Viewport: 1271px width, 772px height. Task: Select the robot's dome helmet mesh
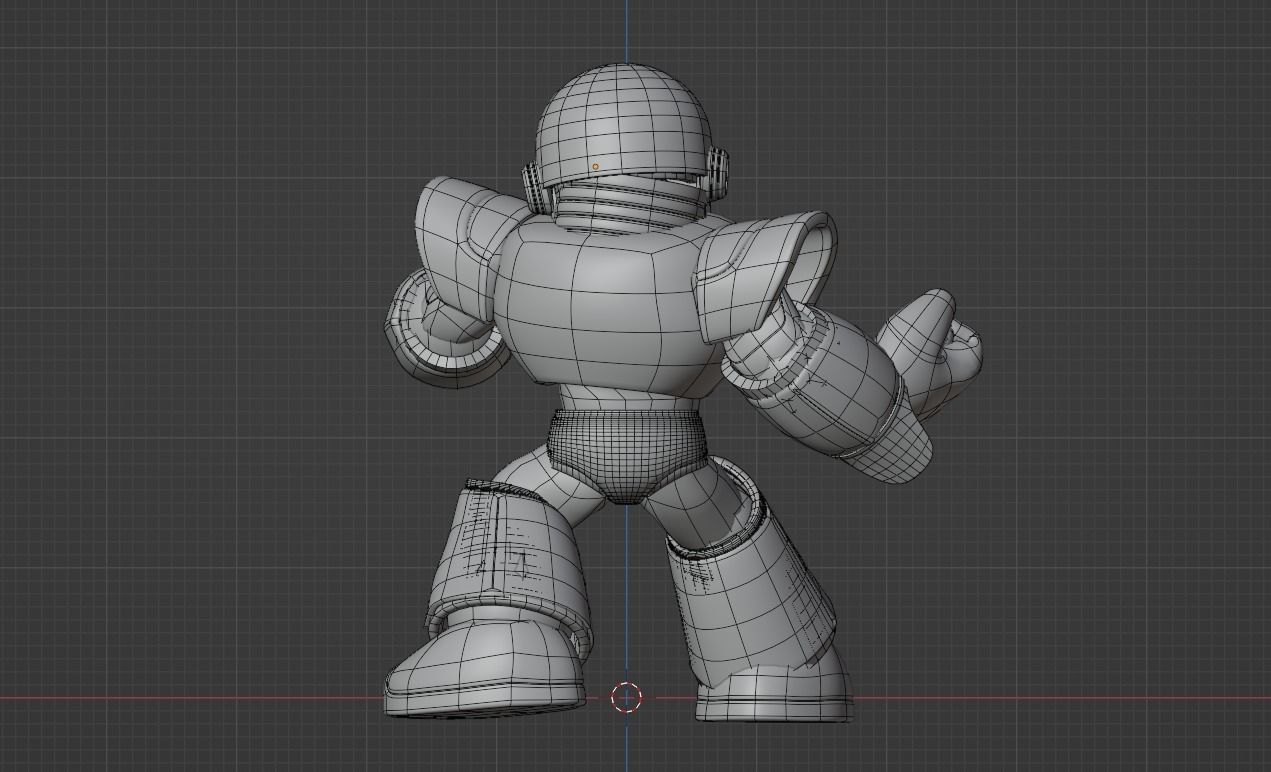click(x=627, y=125)
